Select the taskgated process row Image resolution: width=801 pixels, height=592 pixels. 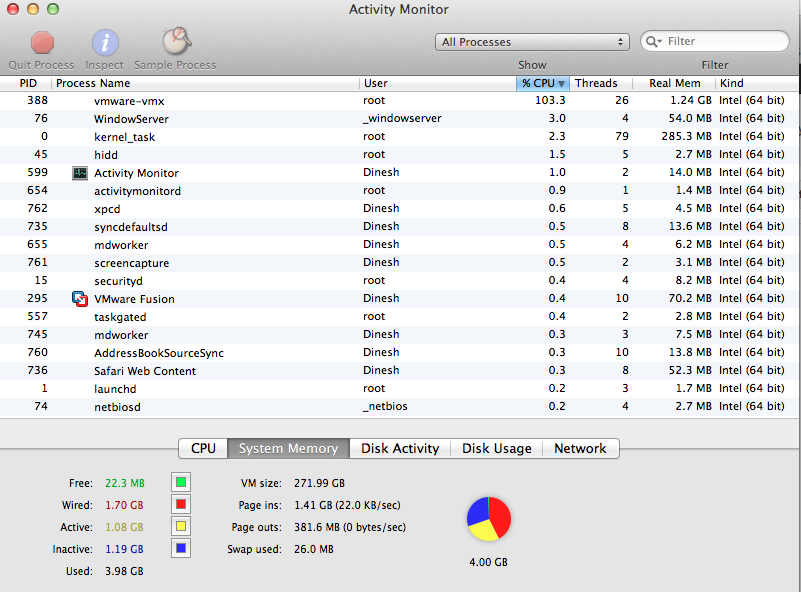[x=398, y=317]
